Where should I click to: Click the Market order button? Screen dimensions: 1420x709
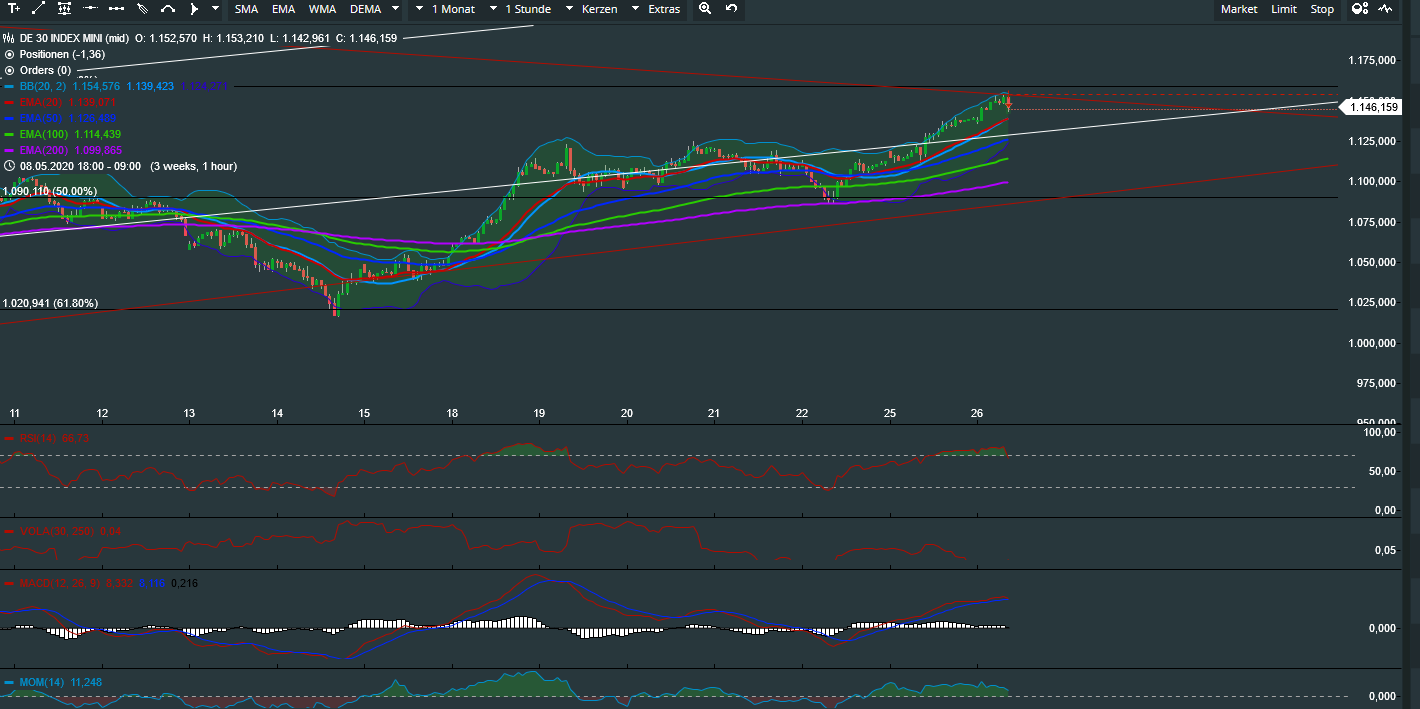[1239, 9]
